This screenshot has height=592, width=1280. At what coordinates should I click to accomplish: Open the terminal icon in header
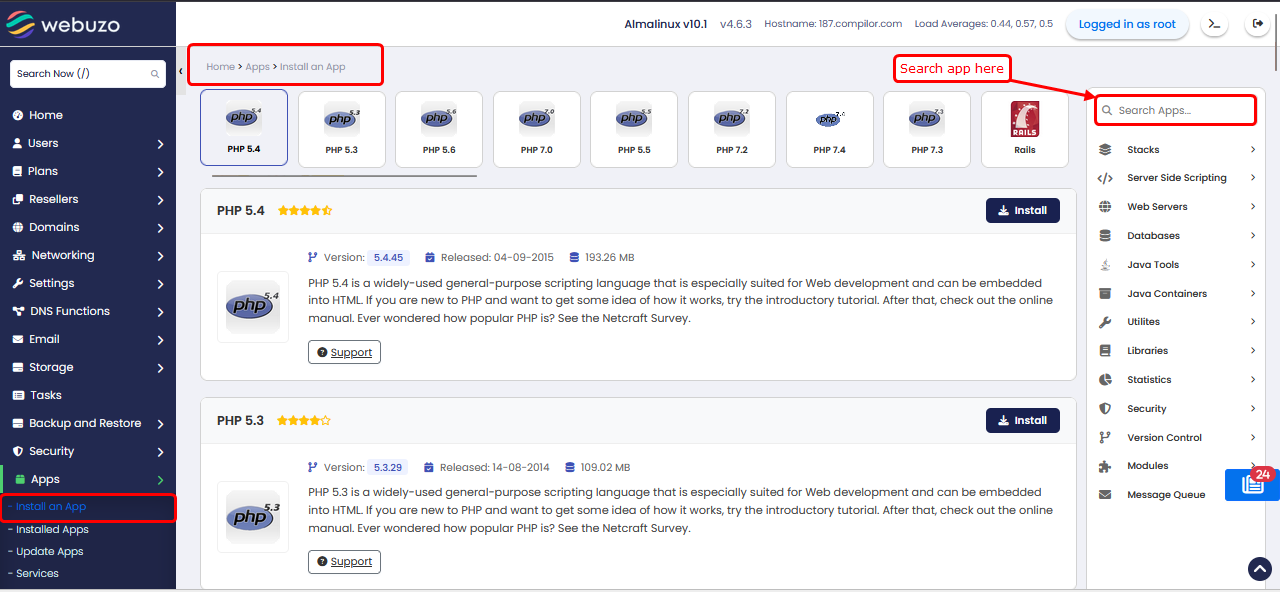(x=1214, y=25)
